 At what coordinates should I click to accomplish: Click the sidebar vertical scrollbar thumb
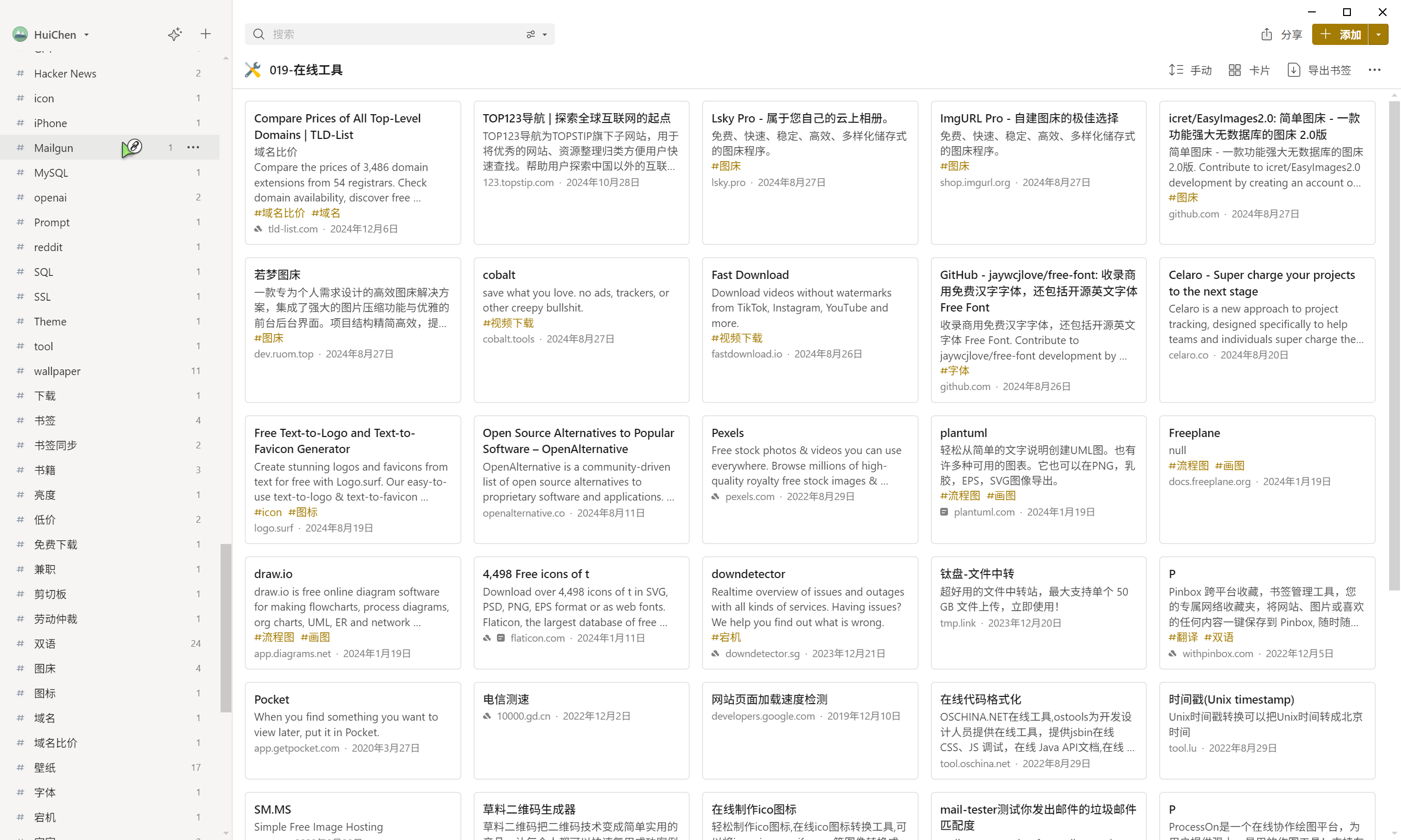click(x=226, y=627)
